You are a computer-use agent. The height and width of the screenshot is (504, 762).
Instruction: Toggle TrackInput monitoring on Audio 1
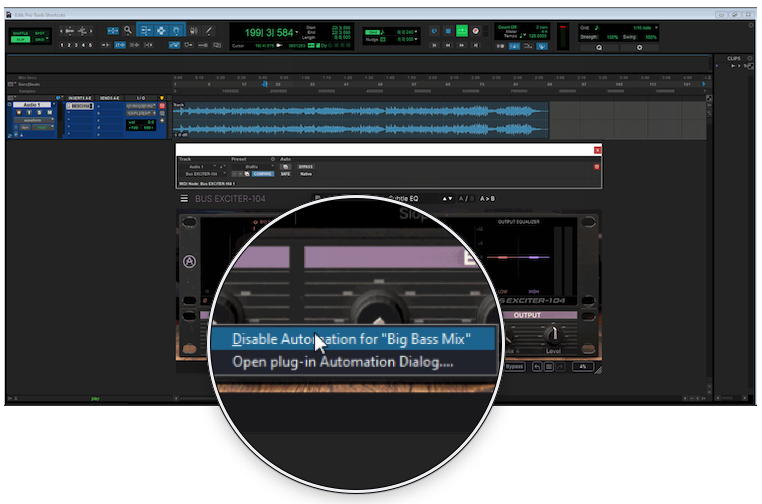[29, 113]
